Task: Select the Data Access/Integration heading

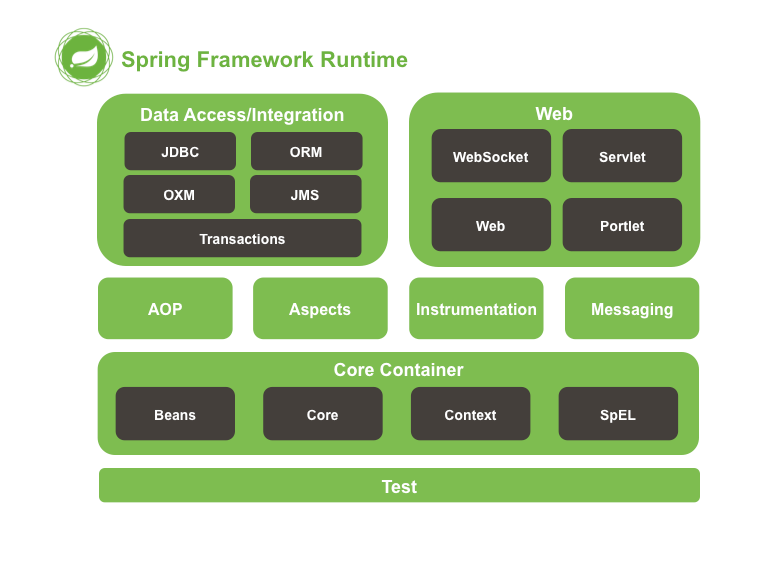Action: click(242, 115)
